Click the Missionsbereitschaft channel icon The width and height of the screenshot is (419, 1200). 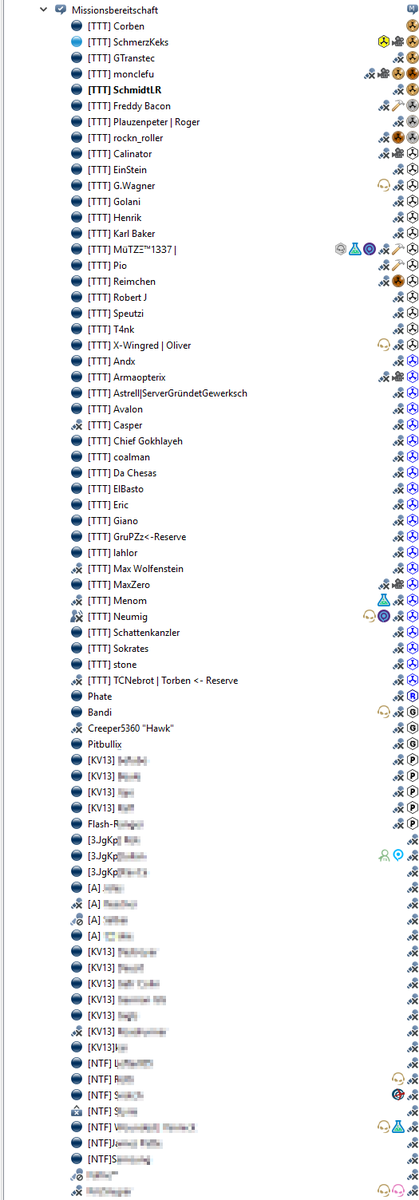60,9
